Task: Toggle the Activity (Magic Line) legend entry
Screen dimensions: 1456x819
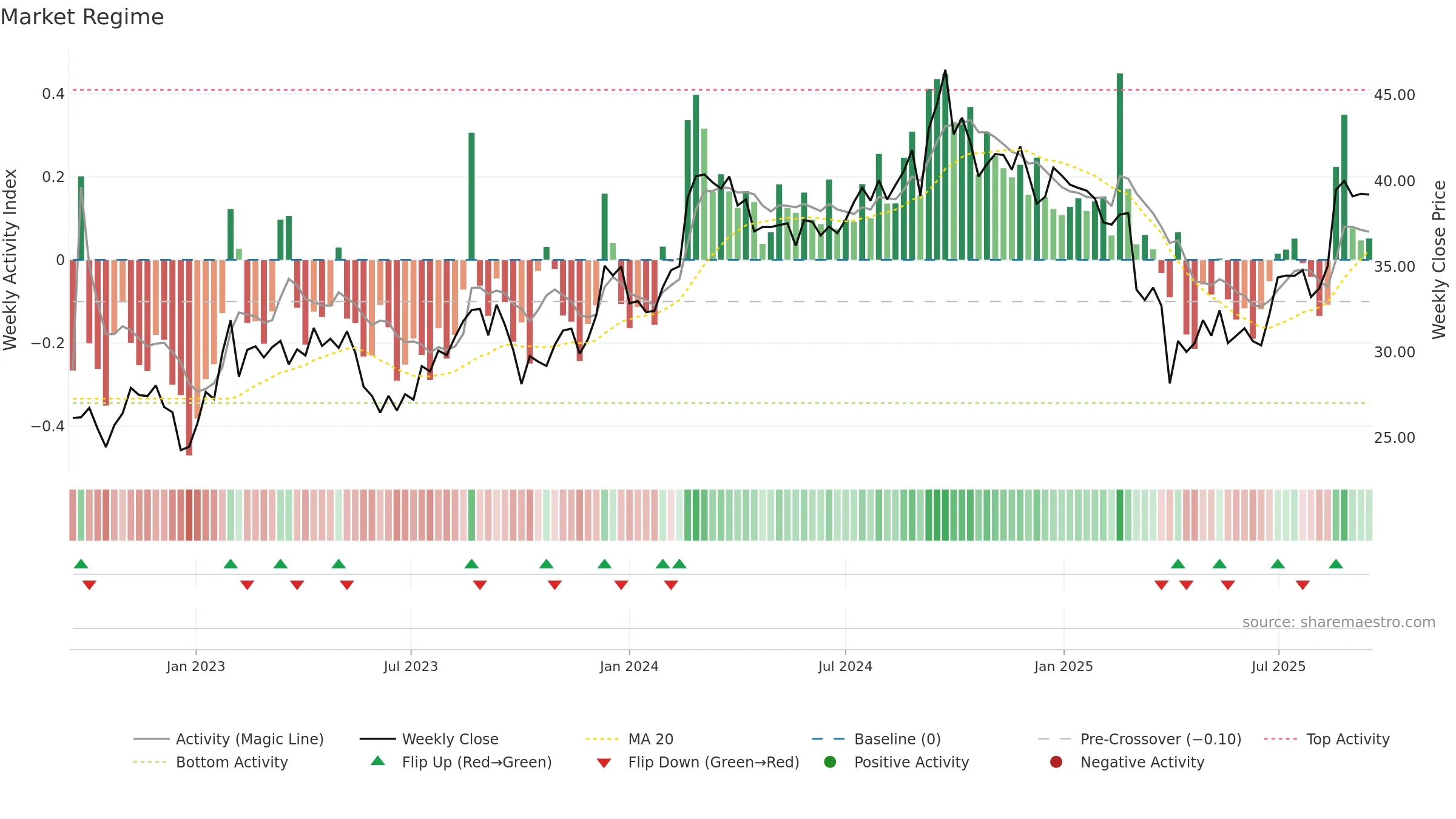Action: tap(229, 739)
